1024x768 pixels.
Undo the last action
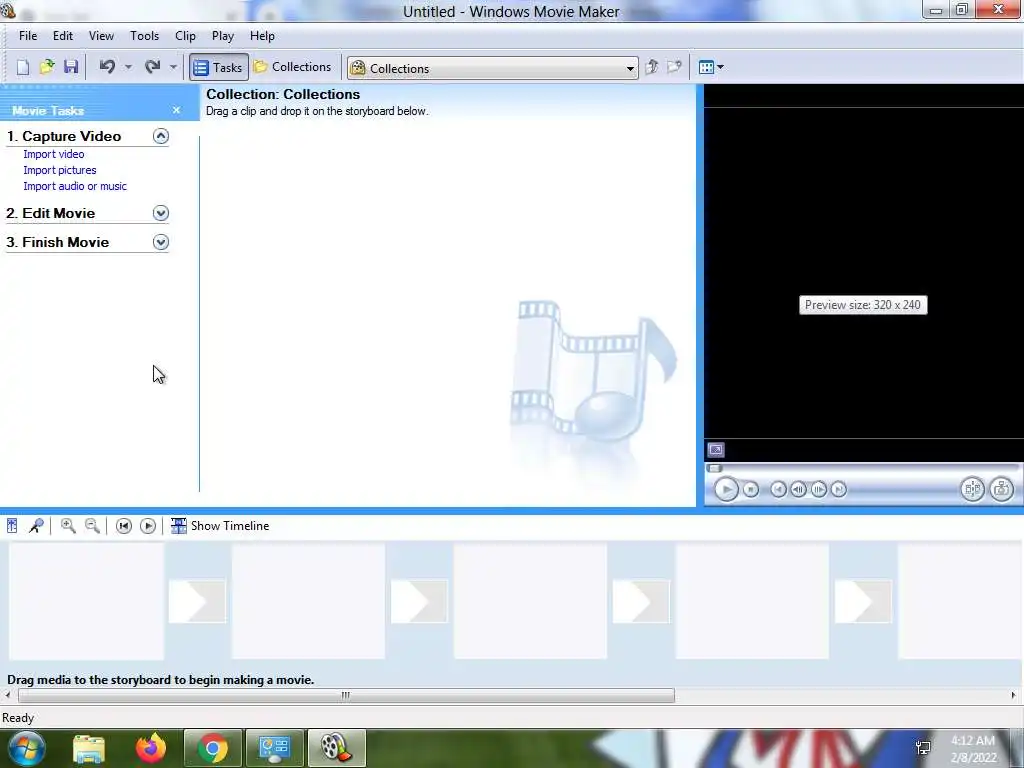pos(108,67)
